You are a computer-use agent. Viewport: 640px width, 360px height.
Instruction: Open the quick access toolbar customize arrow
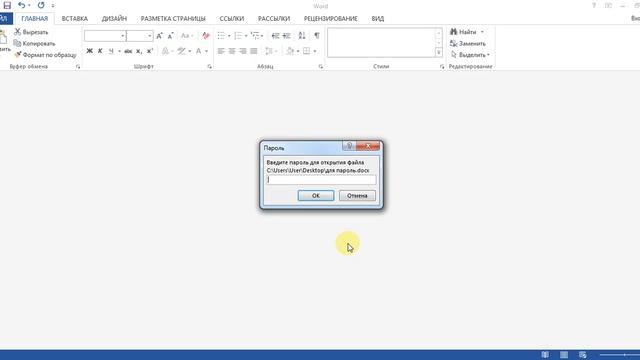pos(53,6)
